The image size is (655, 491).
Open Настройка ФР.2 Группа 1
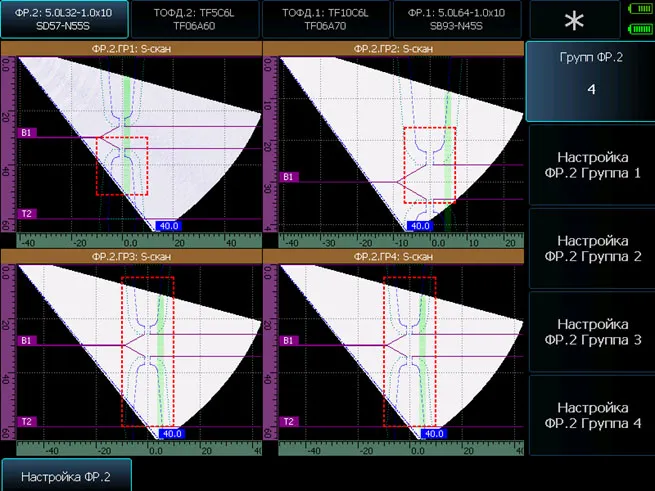click(590, 165)
